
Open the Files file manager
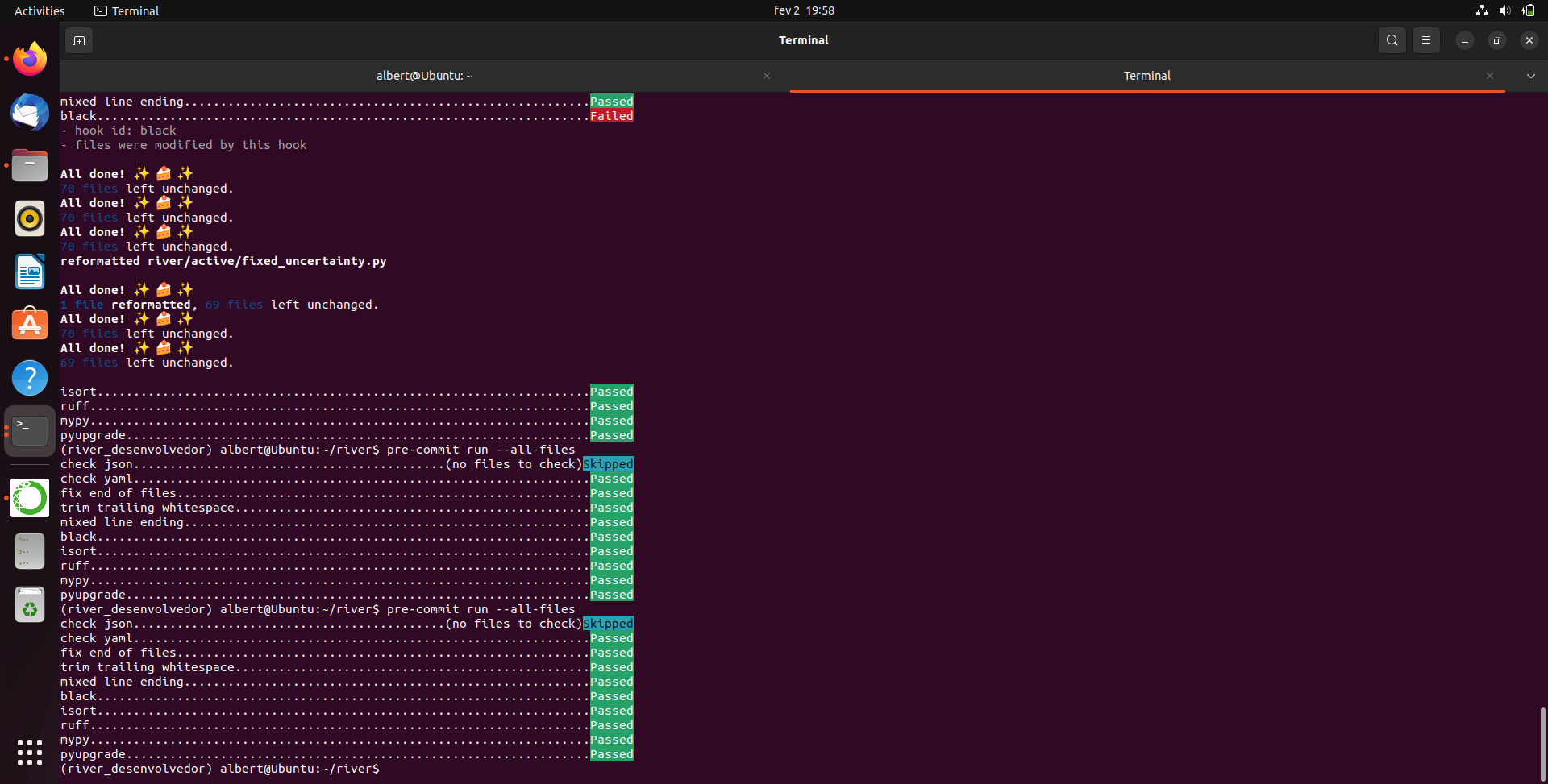29,165
